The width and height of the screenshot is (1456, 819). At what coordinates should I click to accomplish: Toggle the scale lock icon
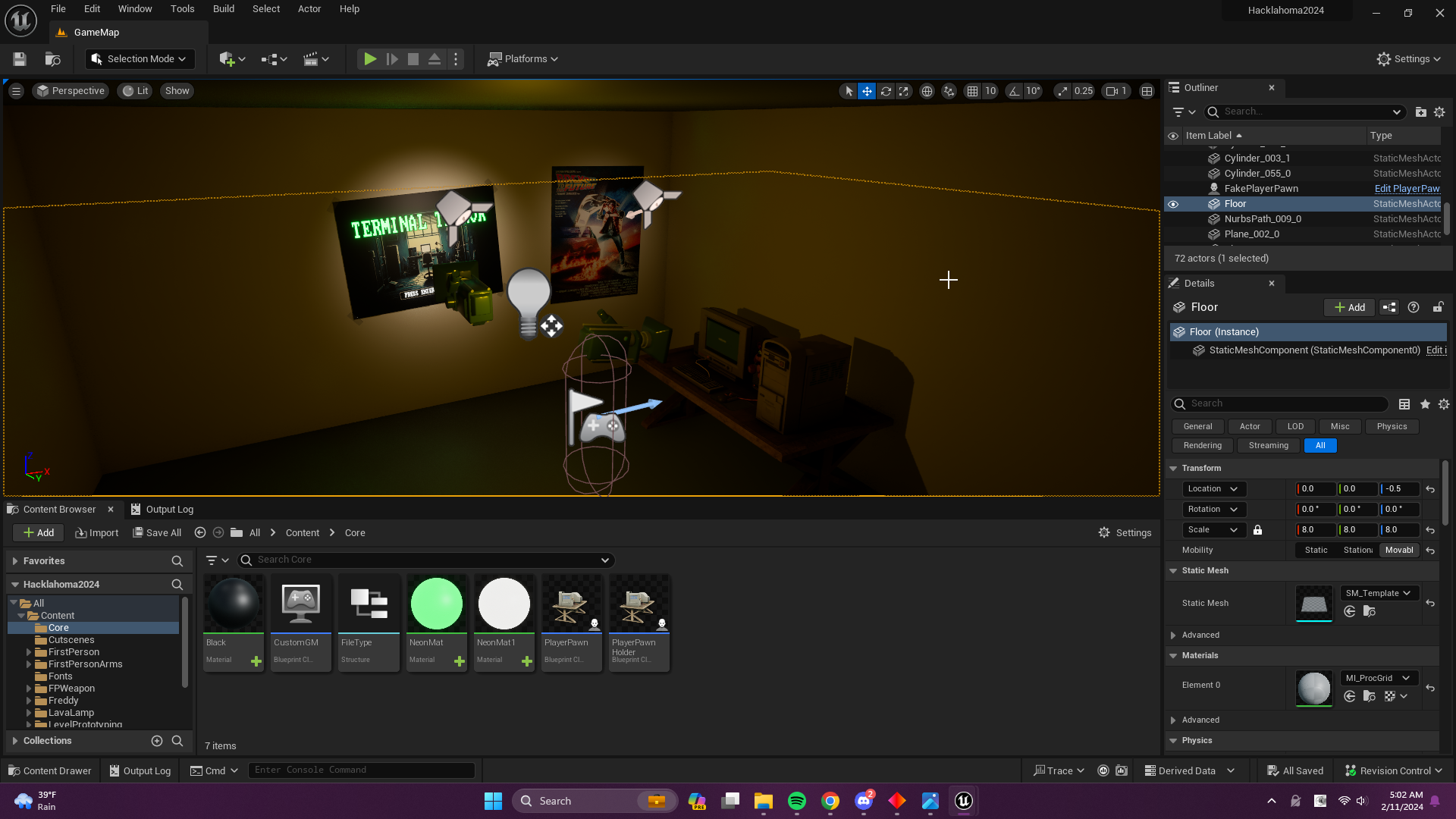click(1257, 530)
